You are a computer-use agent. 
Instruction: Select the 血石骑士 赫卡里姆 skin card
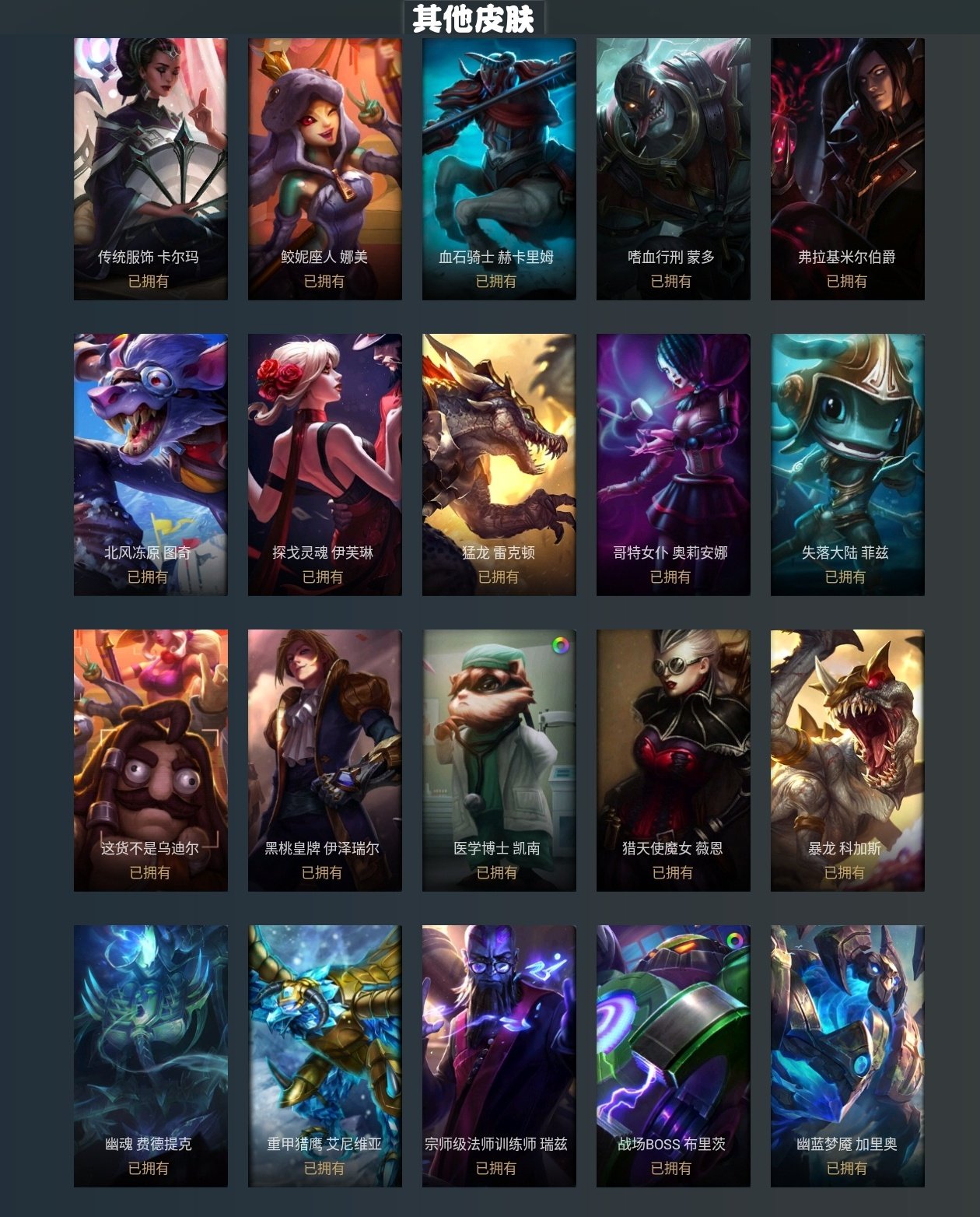coord(499,169)
